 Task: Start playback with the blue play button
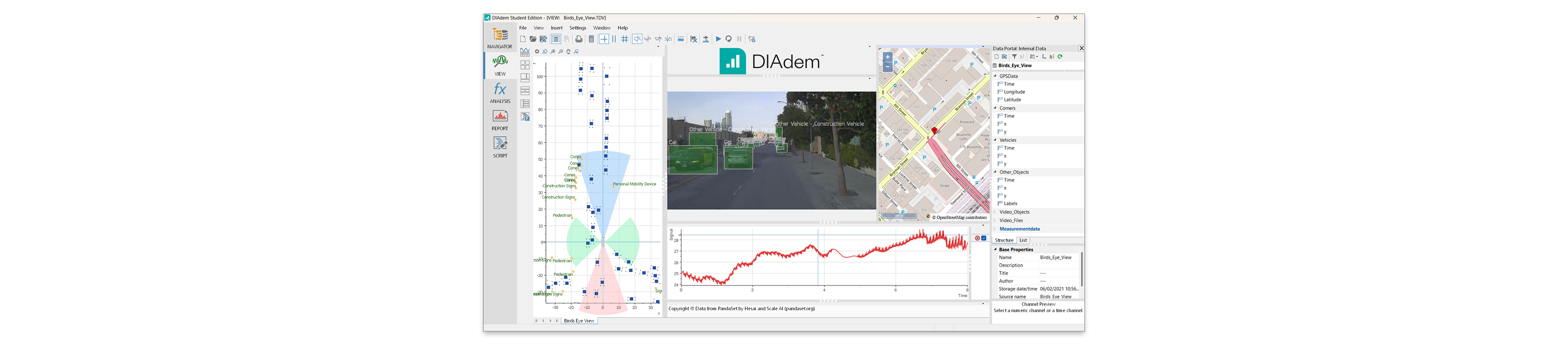coord(718,39)
